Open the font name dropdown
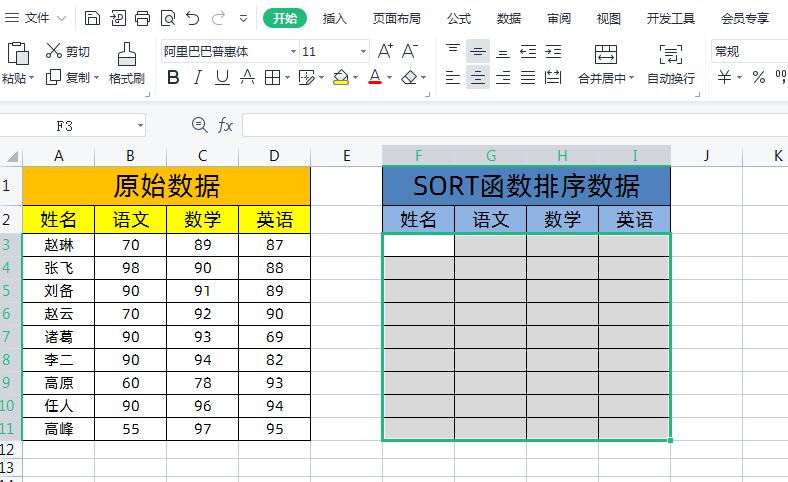 (293, 51)
